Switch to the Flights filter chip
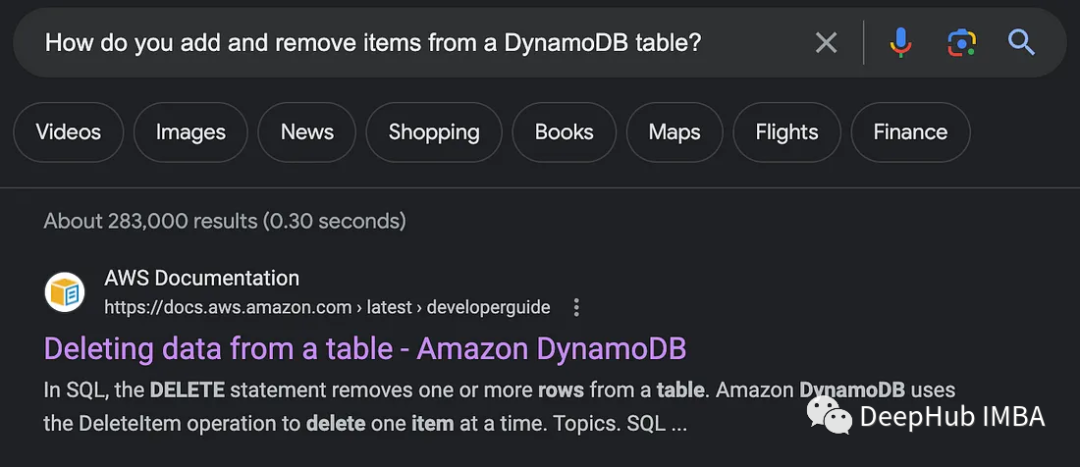 pyautogui.click(x=787, y=132)
